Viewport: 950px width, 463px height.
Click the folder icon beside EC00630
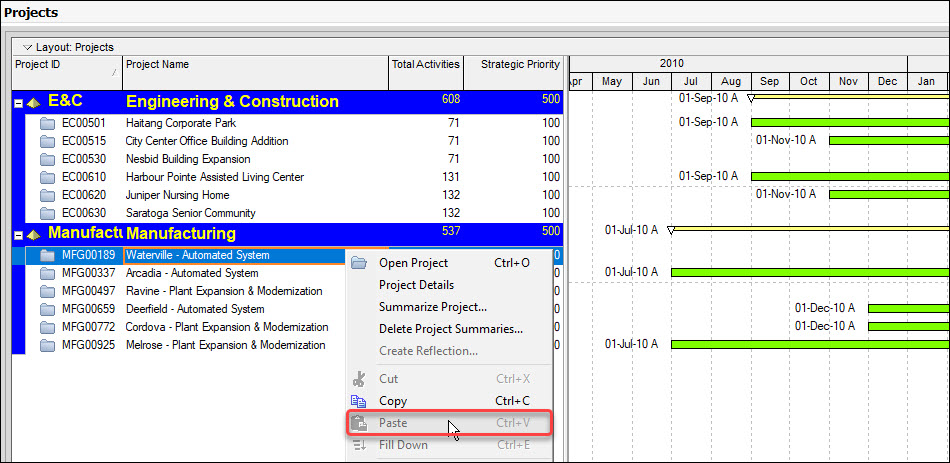[x=47, y=213]
